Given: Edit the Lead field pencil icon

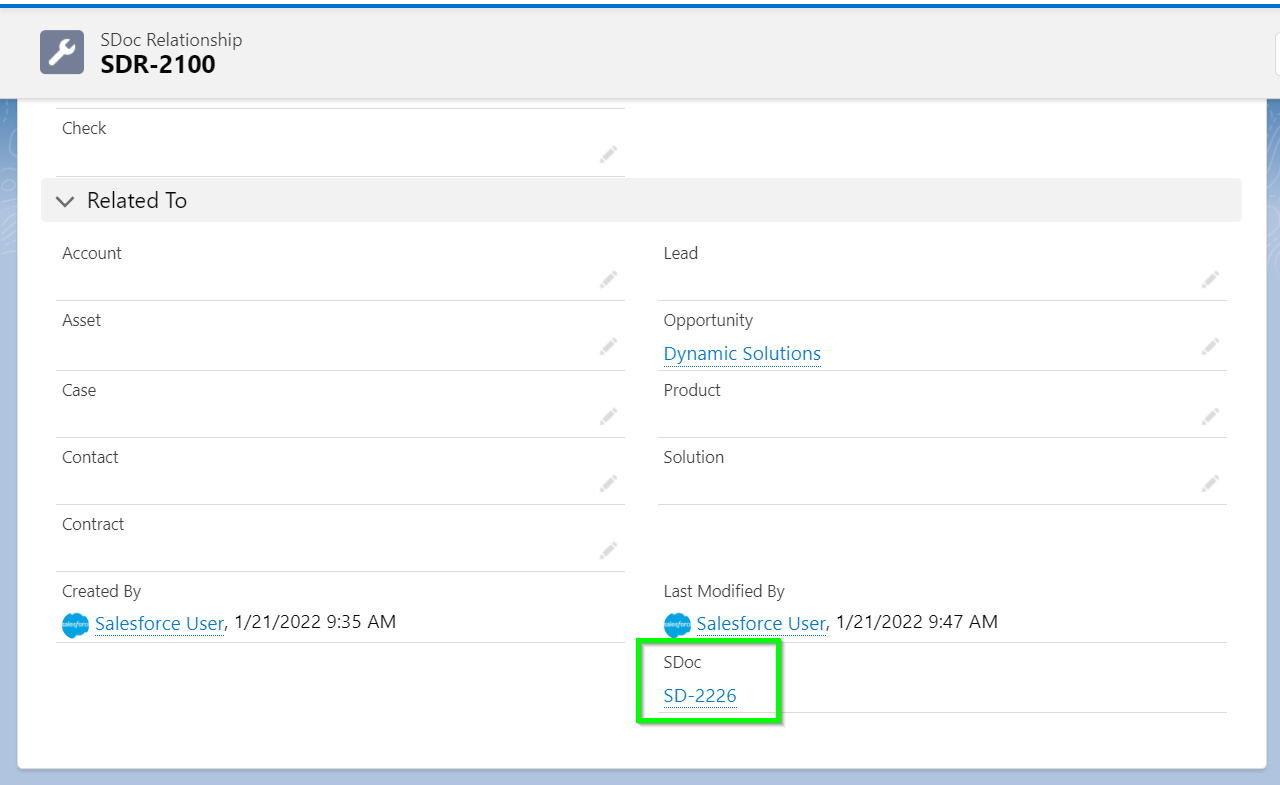Looking at the screenshot, I should coord(1210,279).
